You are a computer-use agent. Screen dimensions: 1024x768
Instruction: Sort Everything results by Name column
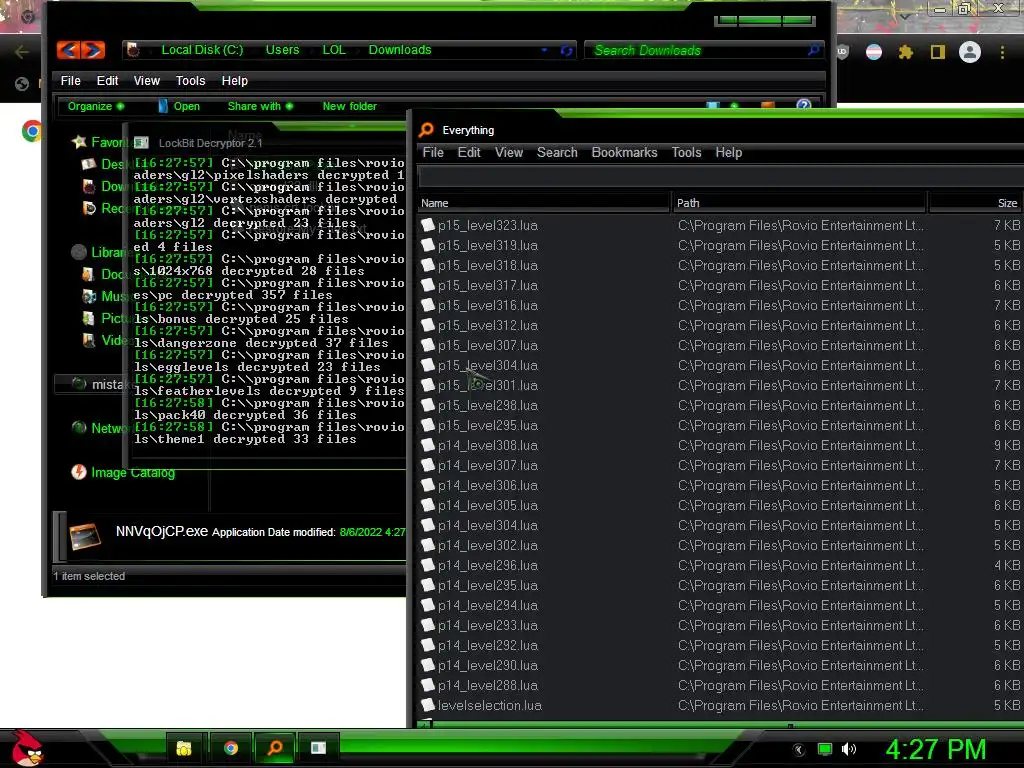(543, 203)
